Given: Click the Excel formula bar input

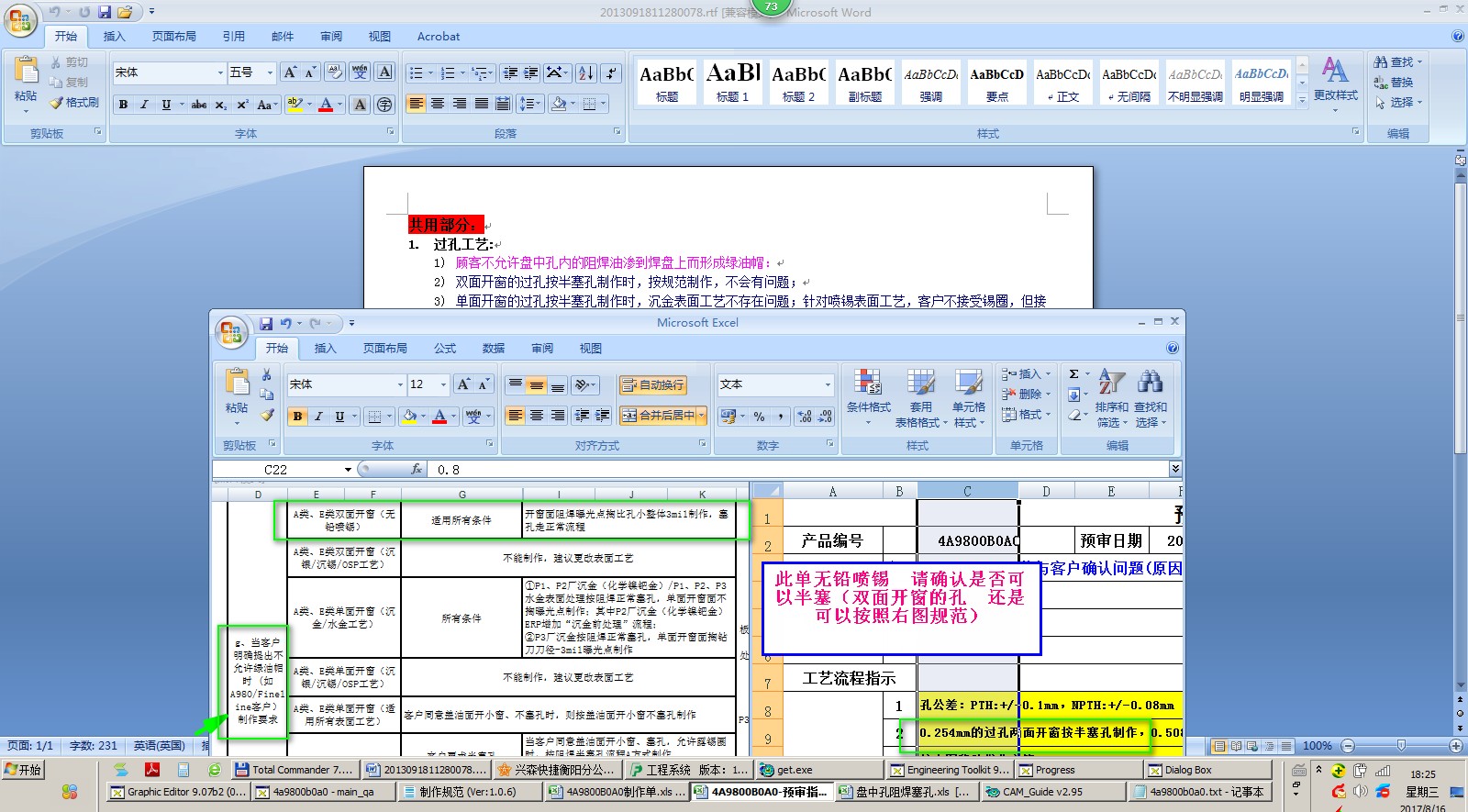Looking at the screenshot, I should 798,469.
